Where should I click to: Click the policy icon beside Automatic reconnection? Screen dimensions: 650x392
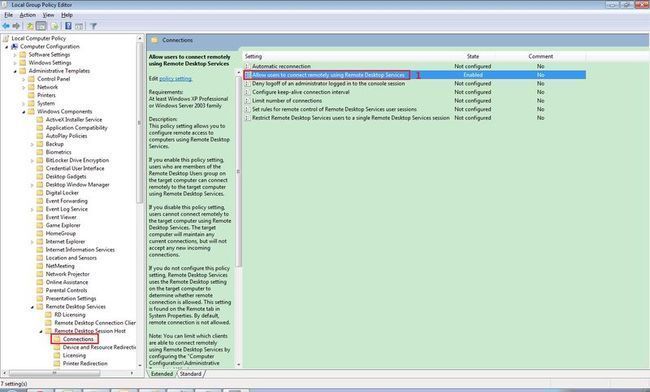[x=247, y=66]
